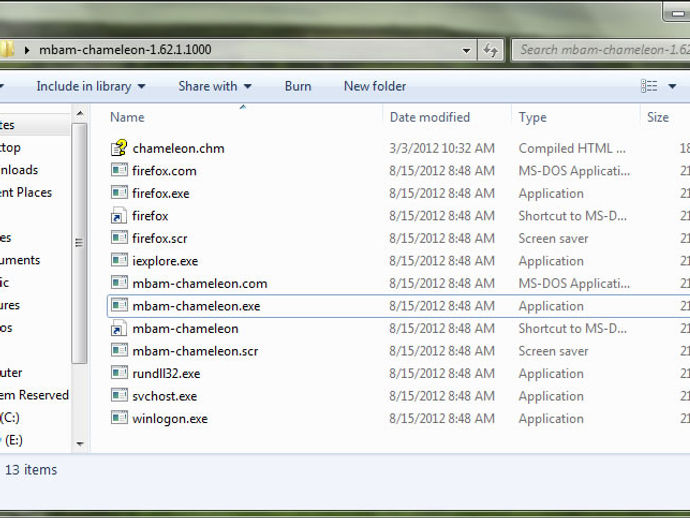Select the mbam-chameleon shortcut icon
690x518 pixels.
click(x=119, y=328)
